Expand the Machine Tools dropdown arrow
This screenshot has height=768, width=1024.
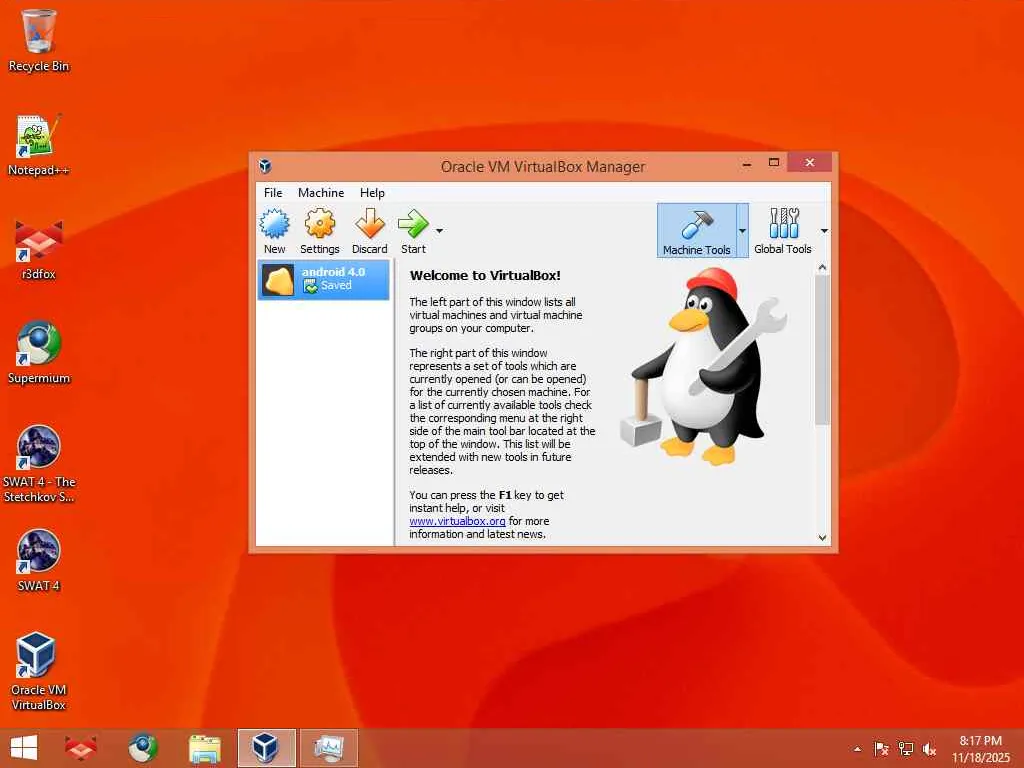tap(743, 231)
